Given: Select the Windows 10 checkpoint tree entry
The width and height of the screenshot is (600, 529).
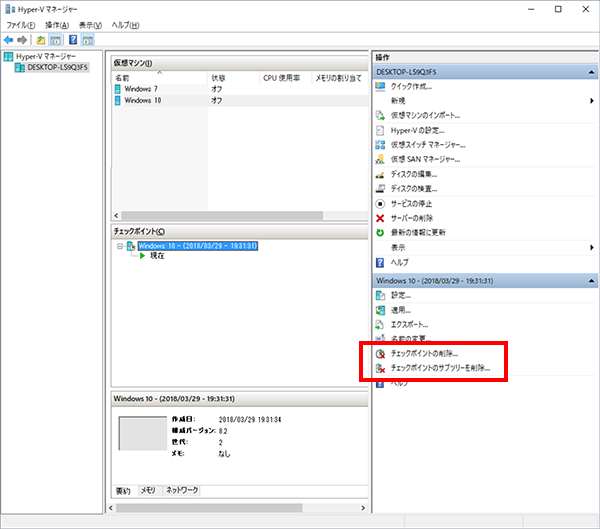Looking at the screenshot, I should point(197,246).
